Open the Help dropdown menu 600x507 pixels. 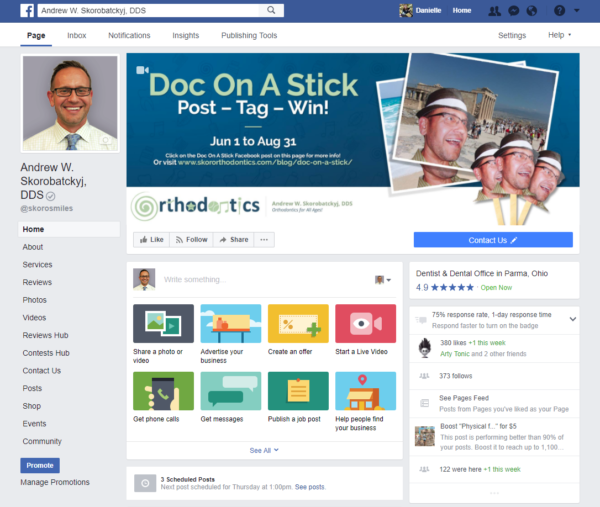point(559,35)
